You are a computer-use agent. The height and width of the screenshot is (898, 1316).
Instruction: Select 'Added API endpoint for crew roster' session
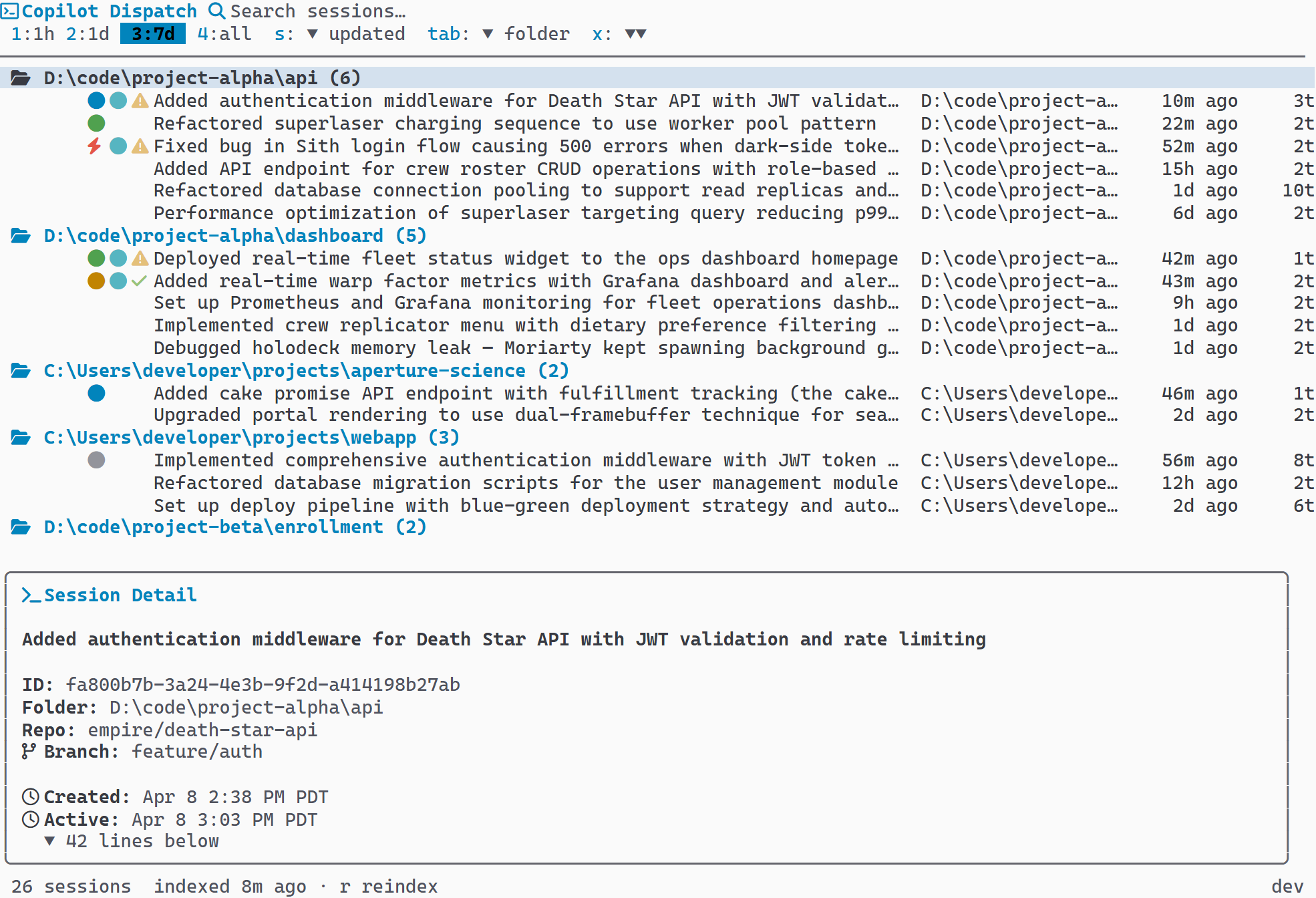click(658, 169)
